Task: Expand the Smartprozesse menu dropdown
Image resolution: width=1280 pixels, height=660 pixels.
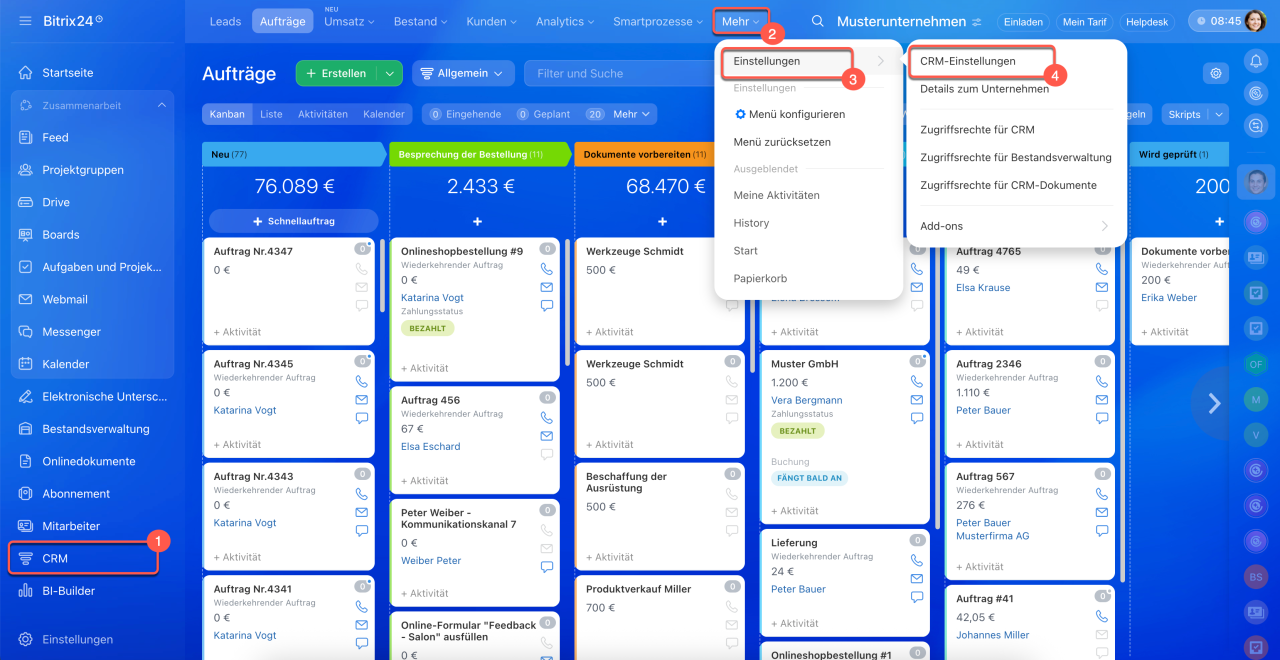Action: [657, 21]
